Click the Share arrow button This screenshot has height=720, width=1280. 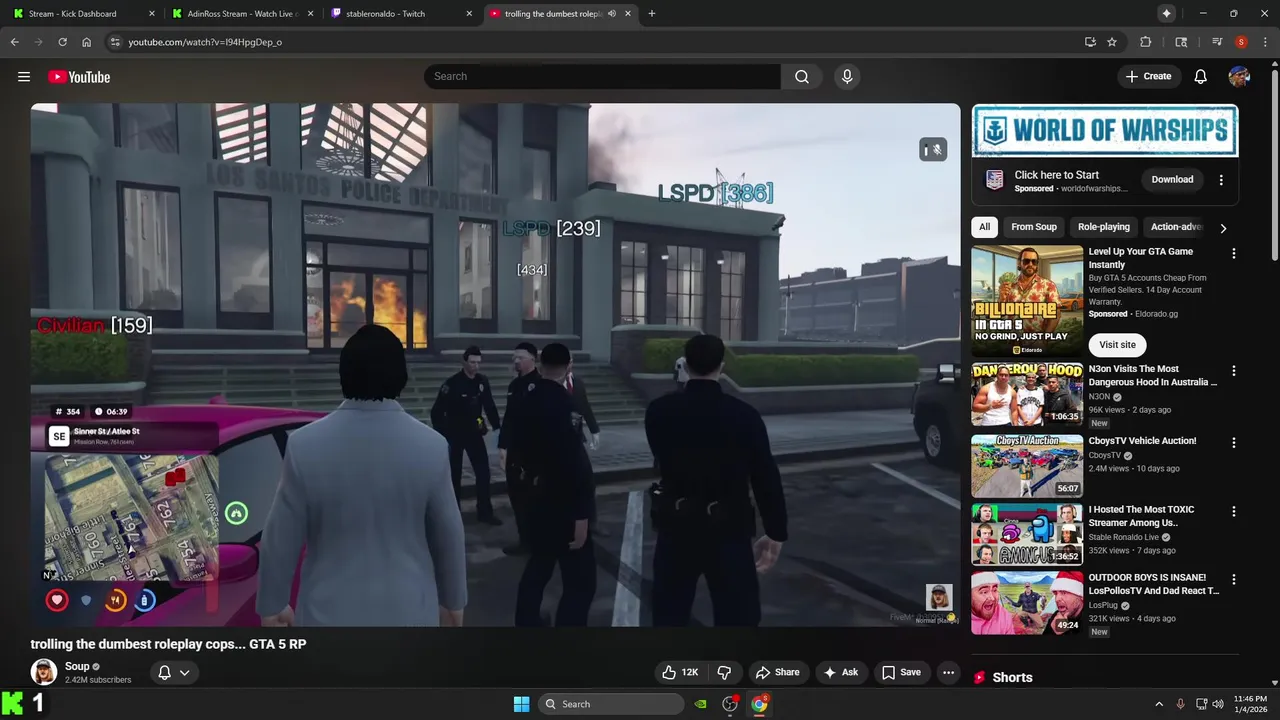(777, 673)
